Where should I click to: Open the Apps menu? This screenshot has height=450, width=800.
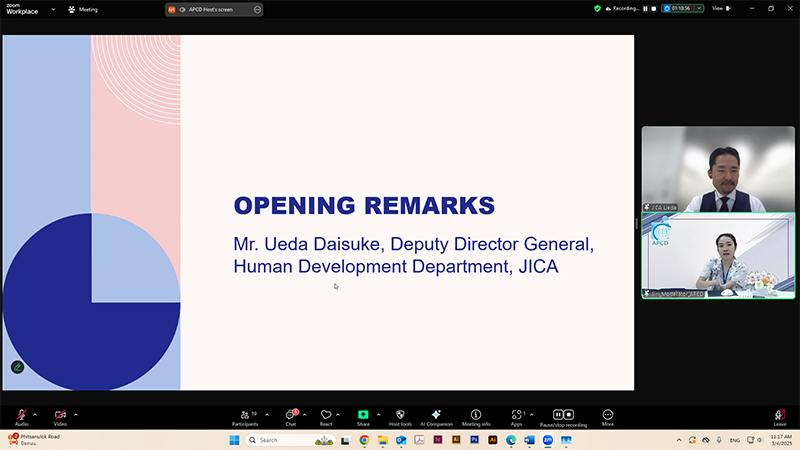coord(516,415)
